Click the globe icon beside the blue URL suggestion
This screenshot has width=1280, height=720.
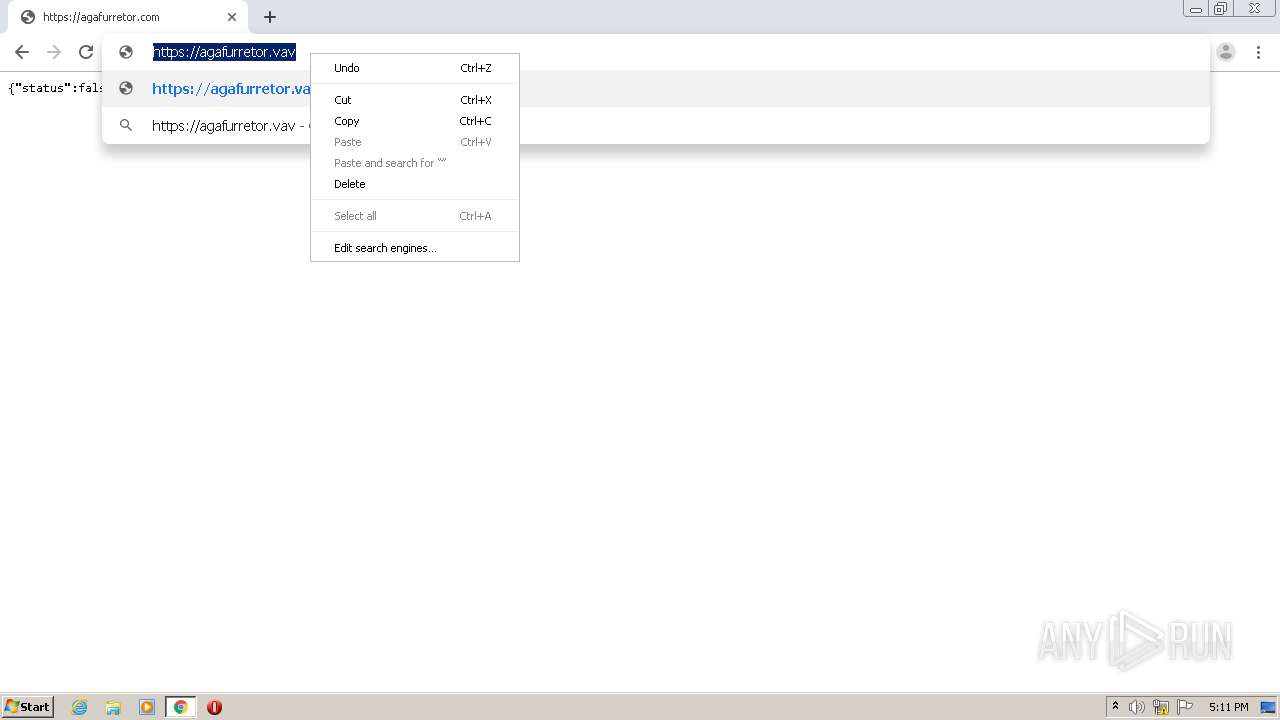coord(126,89)
